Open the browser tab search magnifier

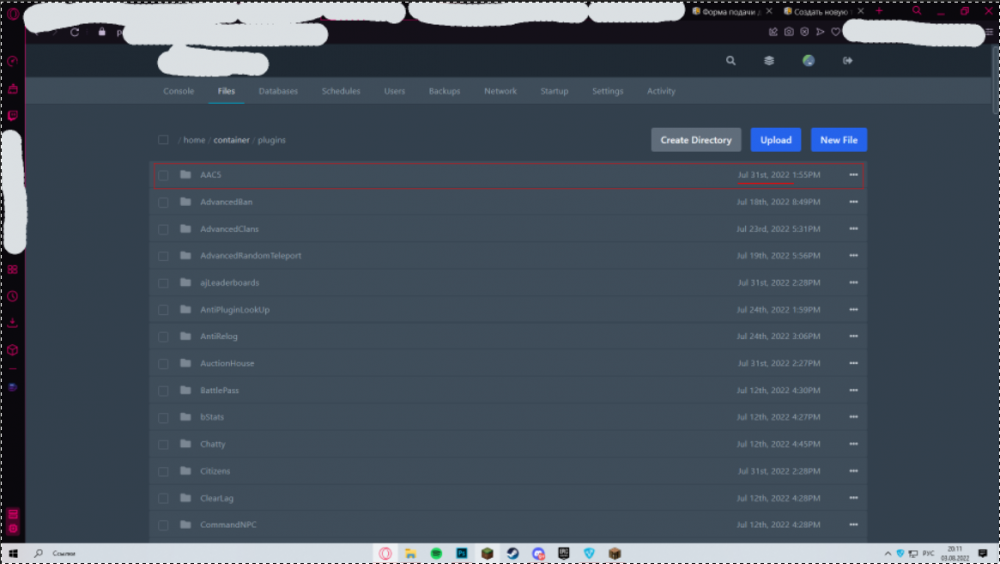916,11
